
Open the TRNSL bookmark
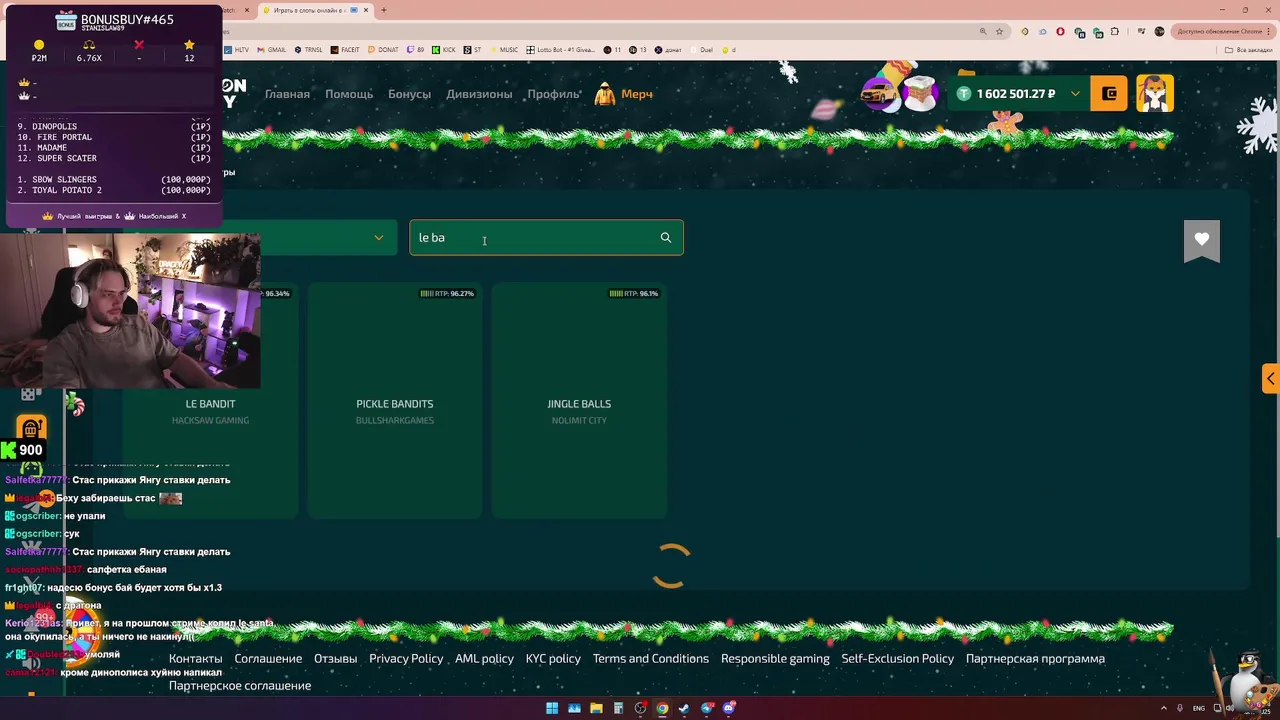coord(309,50)
